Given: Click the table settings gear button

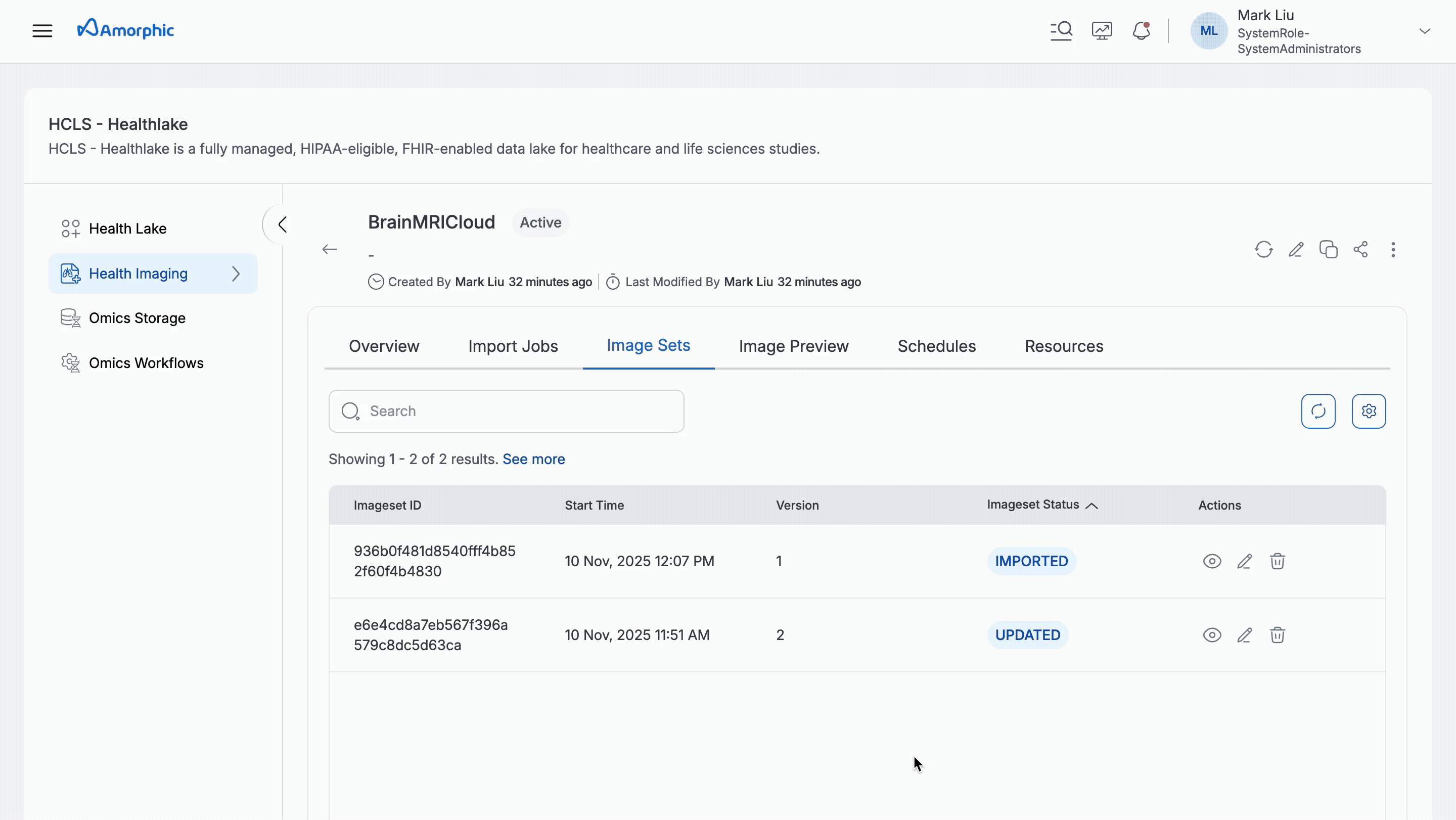Looking at the screenshot, I should 1369,411.
